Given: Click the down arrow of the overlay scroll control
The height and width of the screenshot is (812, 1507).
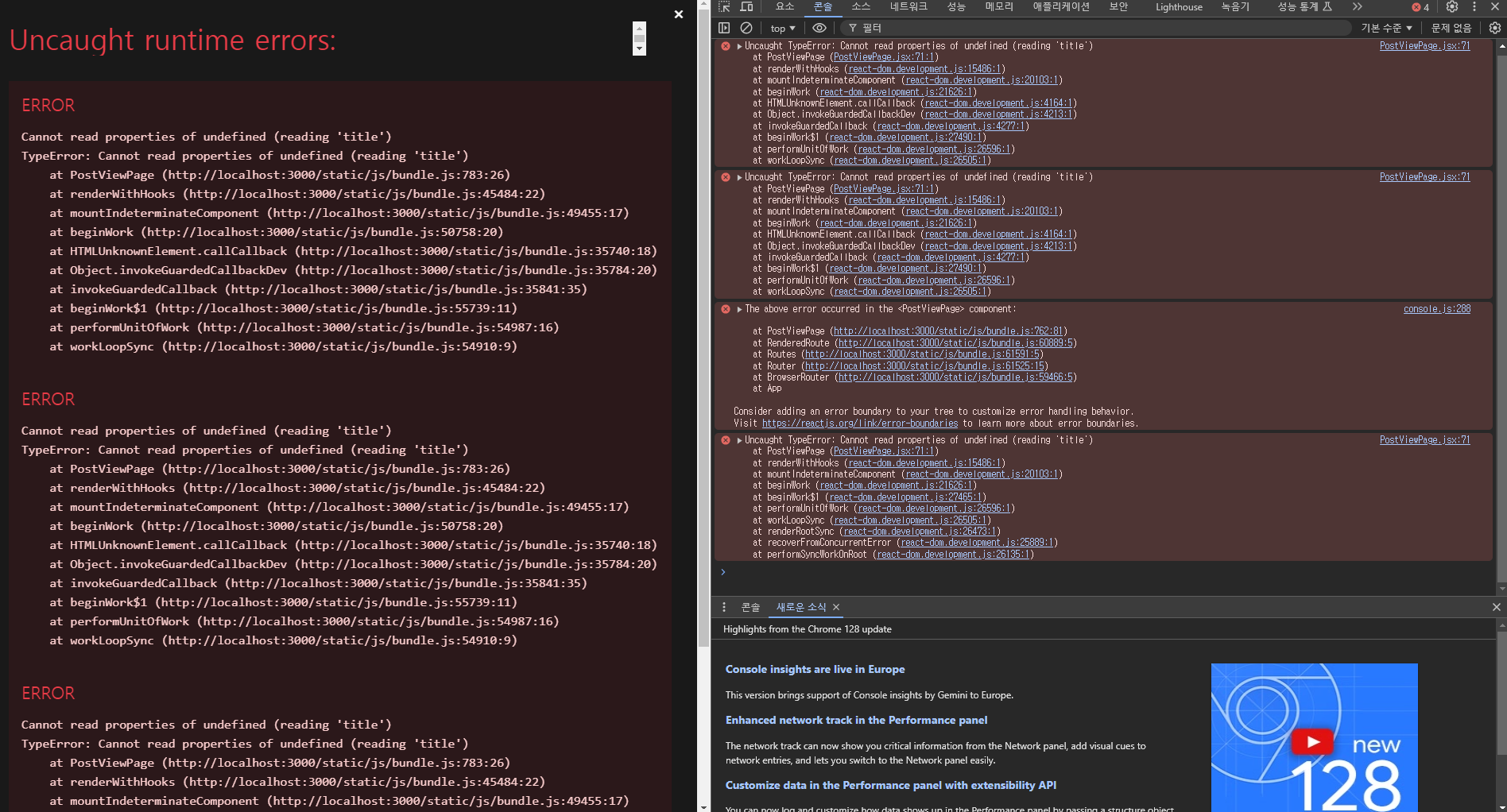Looking at the screenshot, I should pyautogui.click(x=639, y=49).
